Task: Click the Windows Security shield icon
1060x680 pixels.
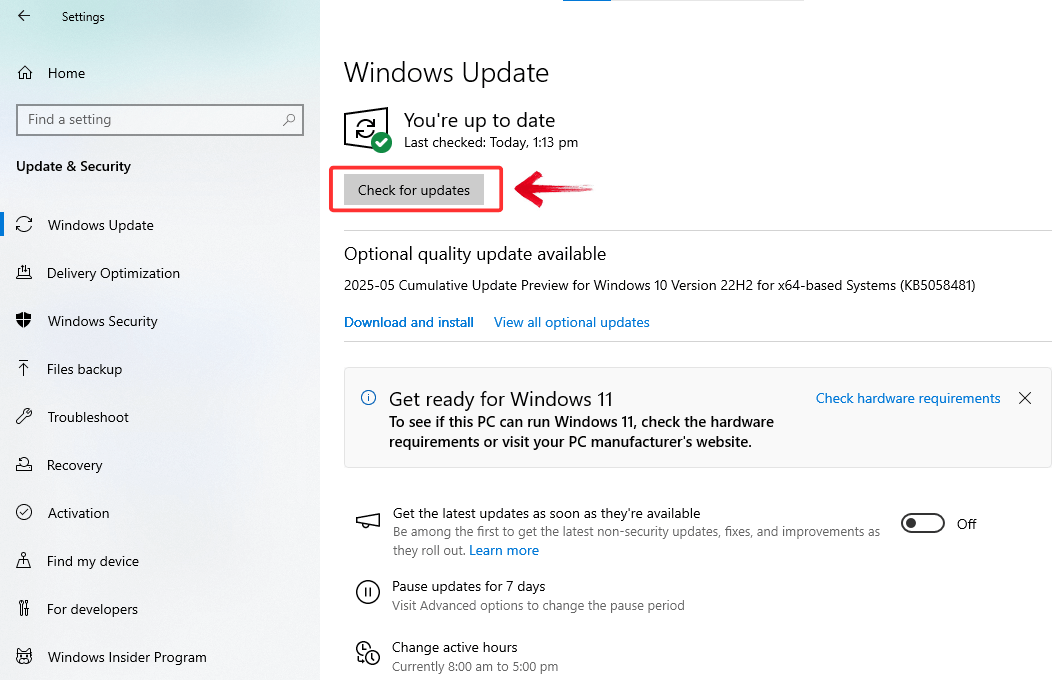Action: click(x=26, y=321)
